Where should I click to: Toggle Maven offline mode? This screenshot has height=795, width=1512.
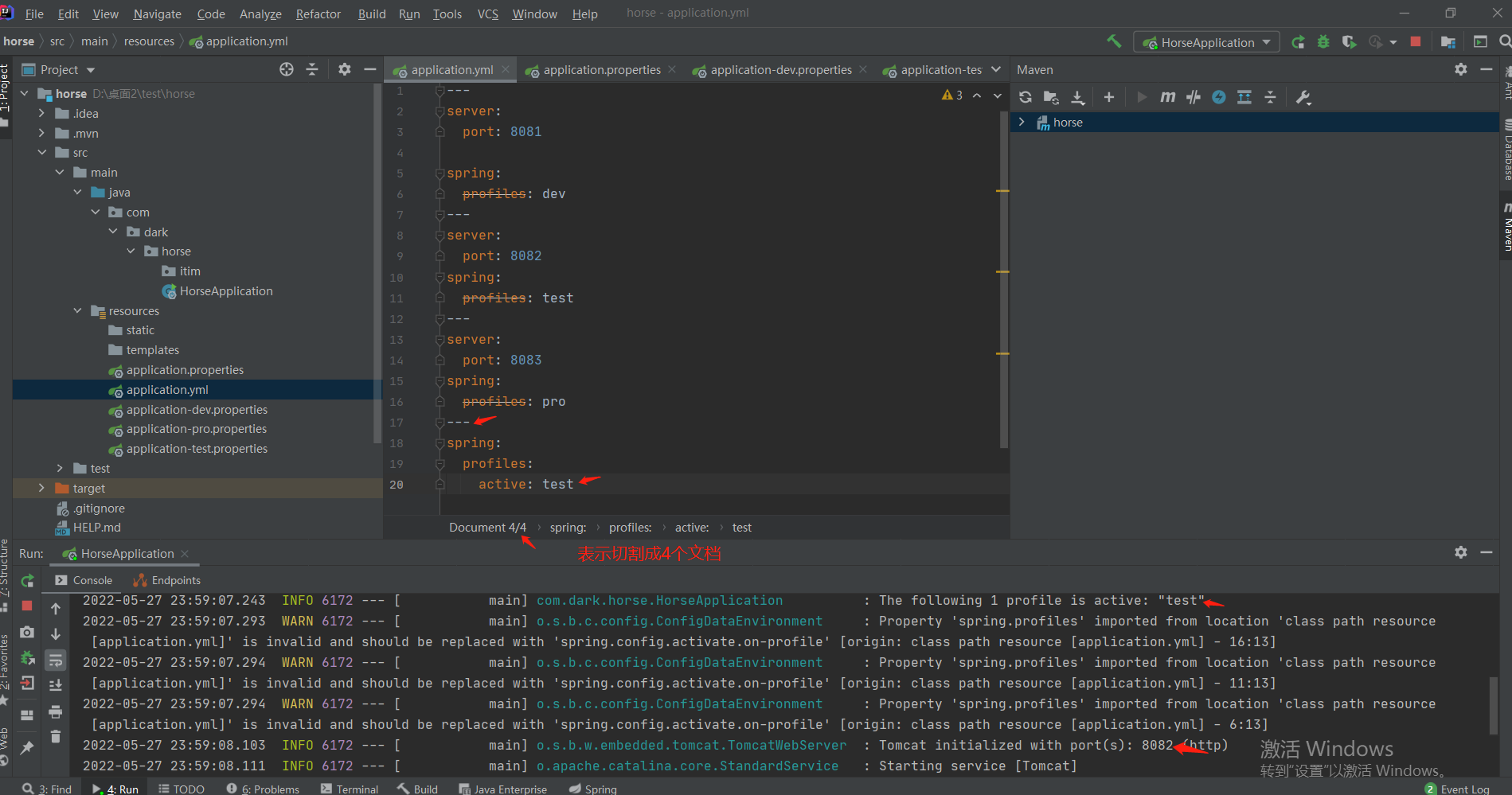[1193, 97]
